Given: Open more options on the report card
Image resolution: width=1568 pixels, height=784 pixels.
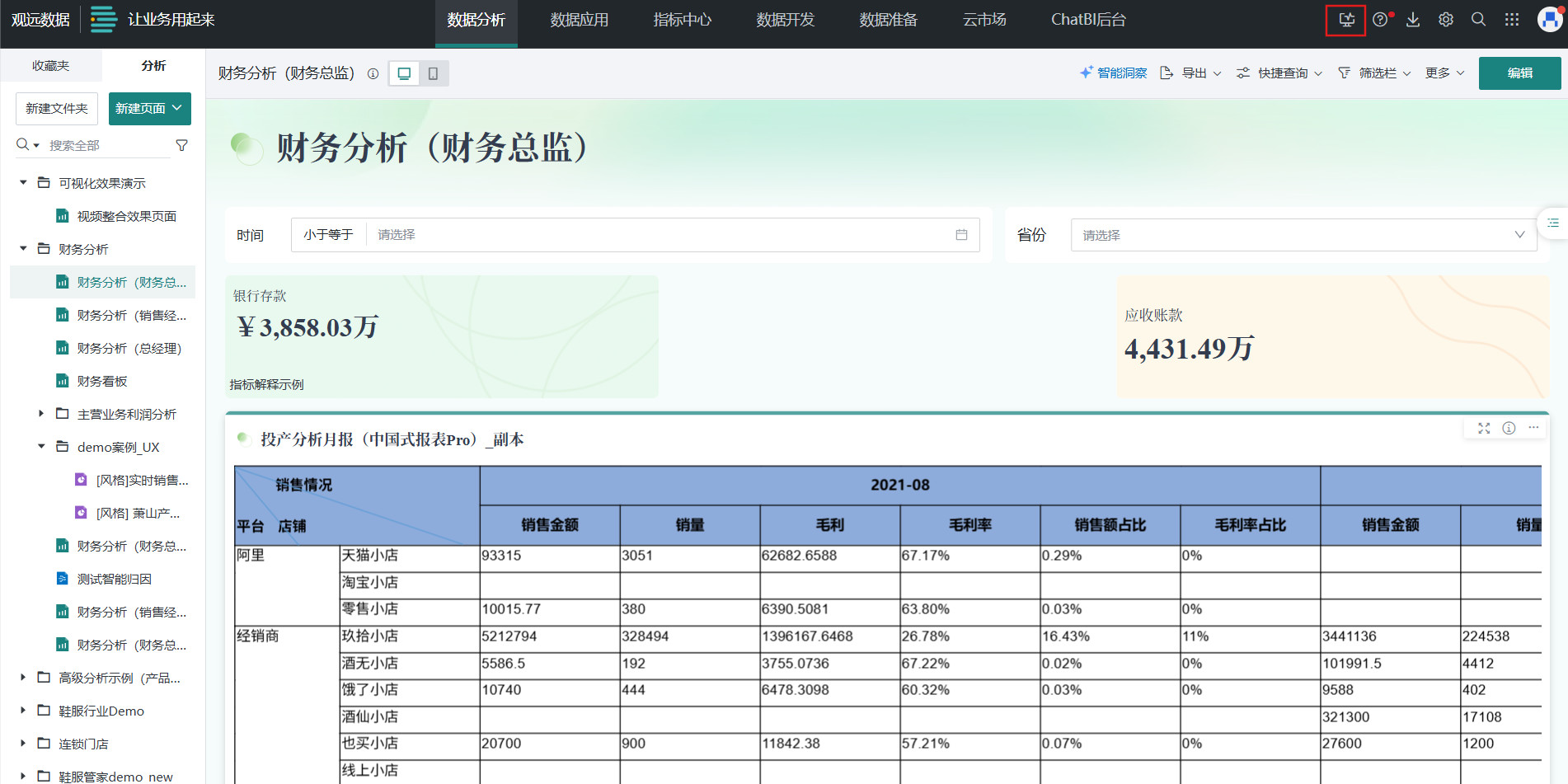Looking at the screenshot, I should (x=1533, y=428).
